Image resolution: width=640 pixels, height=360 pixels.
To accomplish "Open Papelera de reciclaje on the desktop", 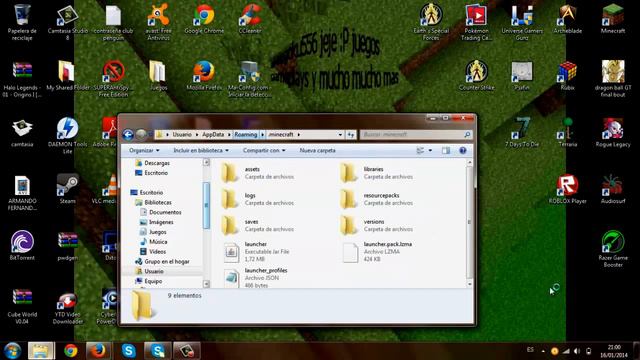I will pyautogui.click(x=22, y=22).
